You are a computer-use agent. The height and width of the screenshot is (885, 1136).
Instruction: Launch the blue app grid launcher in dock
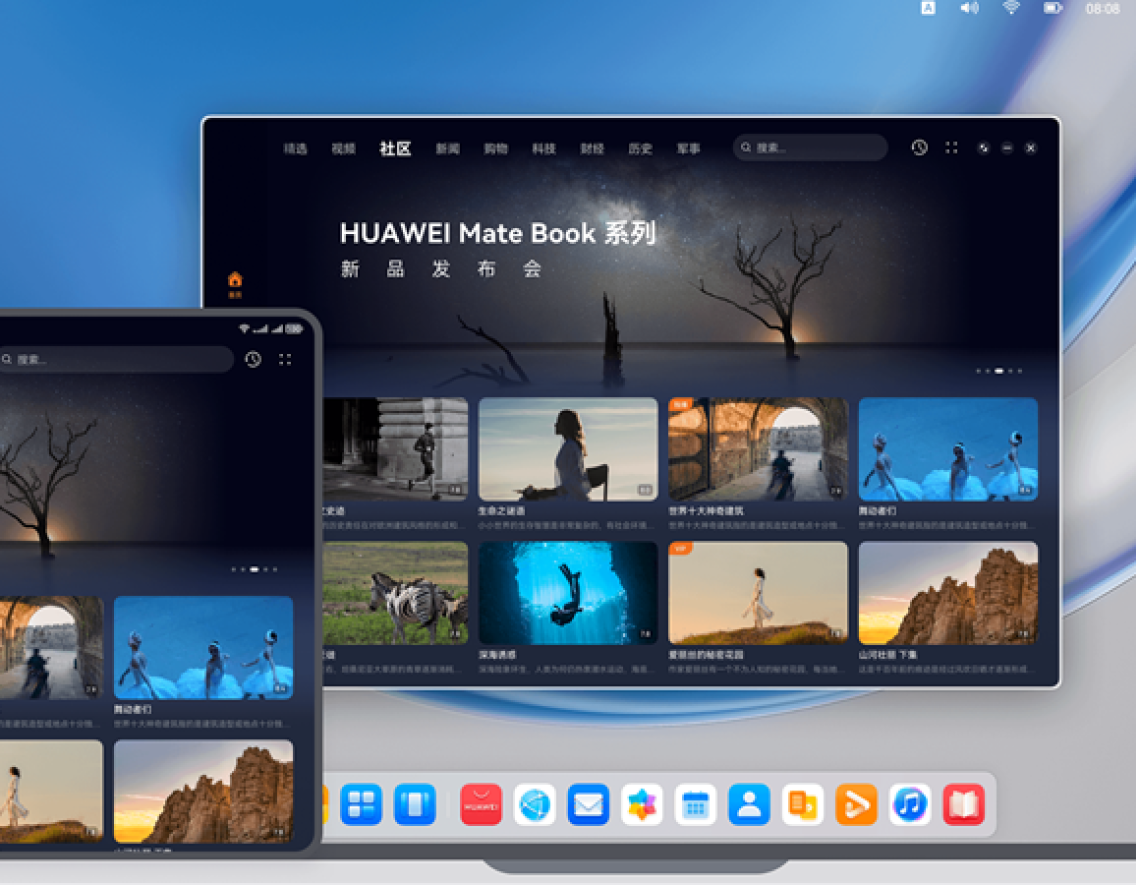[361, 805]
